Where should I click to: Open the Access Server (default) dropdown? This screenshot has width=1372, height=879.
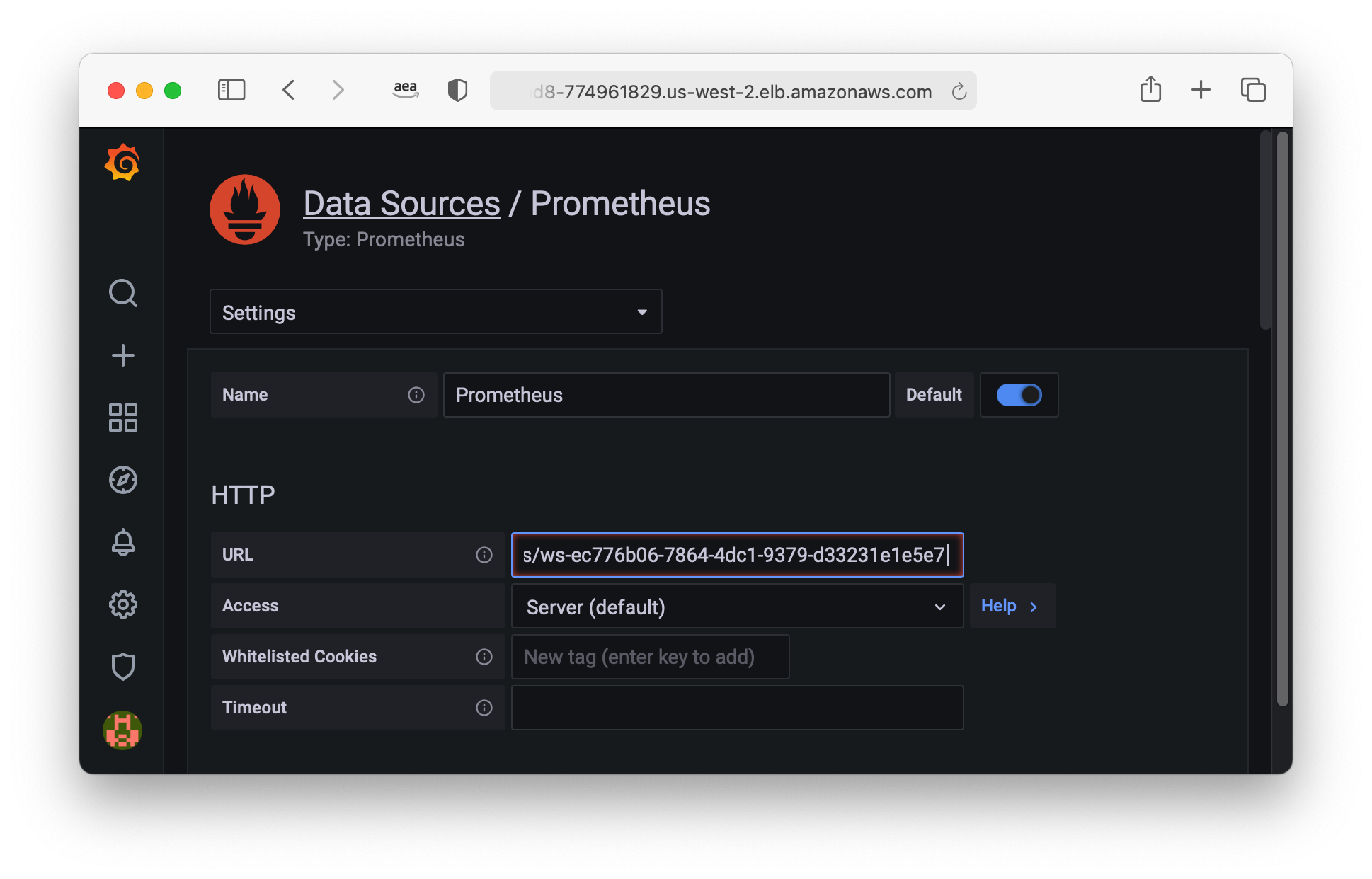[737, 606]
